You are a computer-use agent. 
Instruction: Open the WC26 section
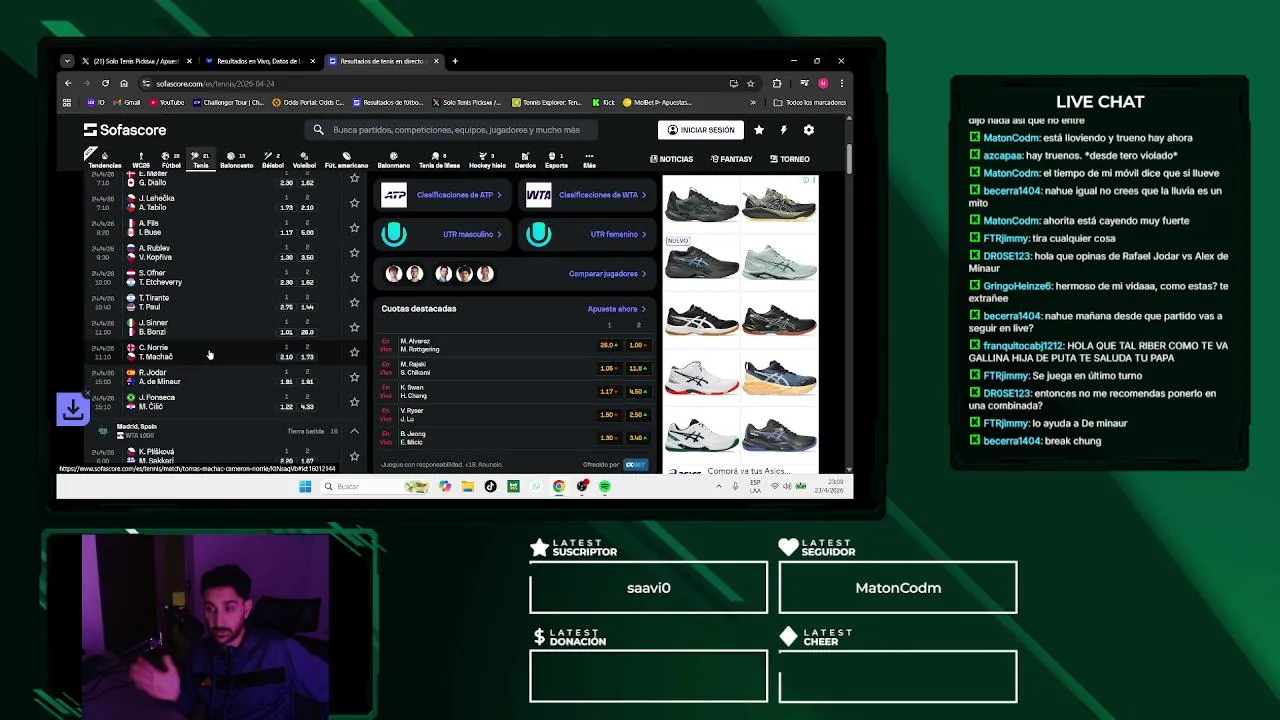141,160
